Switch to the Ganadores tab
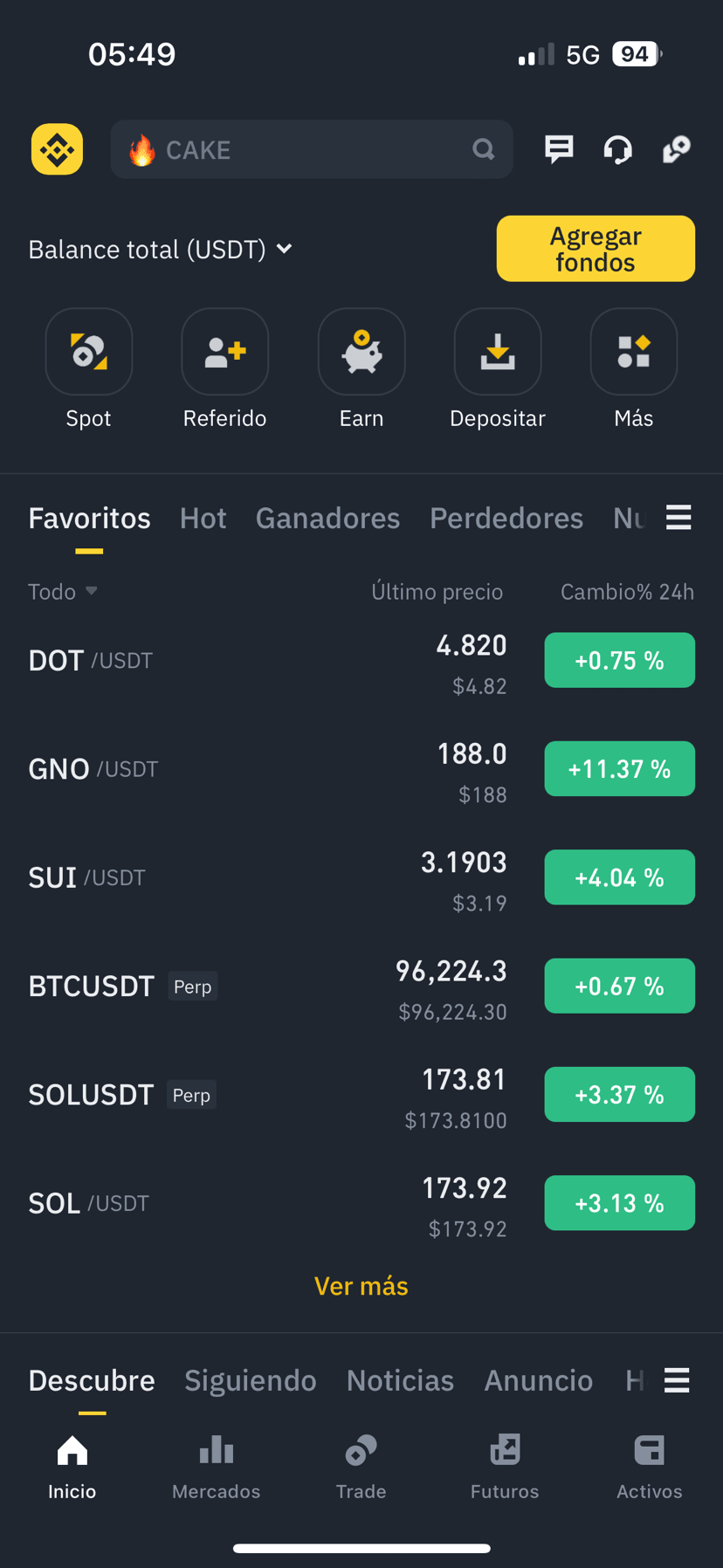 pos(327,519)
